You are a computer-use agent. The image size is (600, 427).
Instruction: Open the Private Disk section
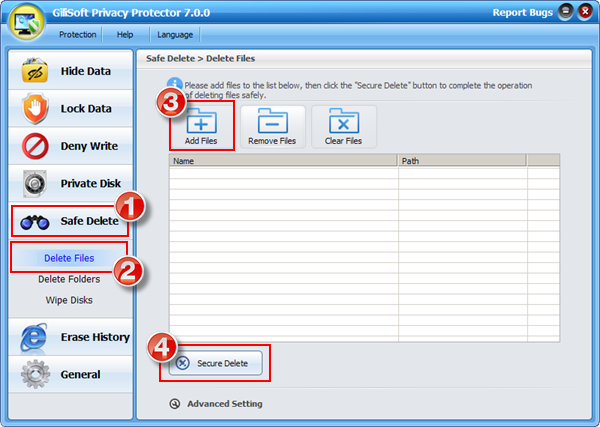[70, 183]
